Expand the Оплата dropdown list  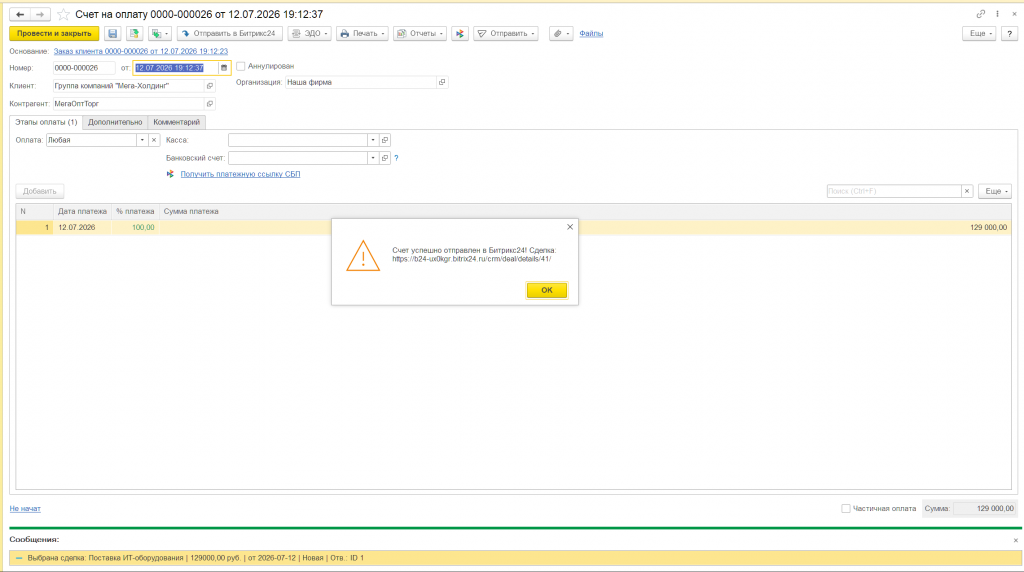point(142,140)
